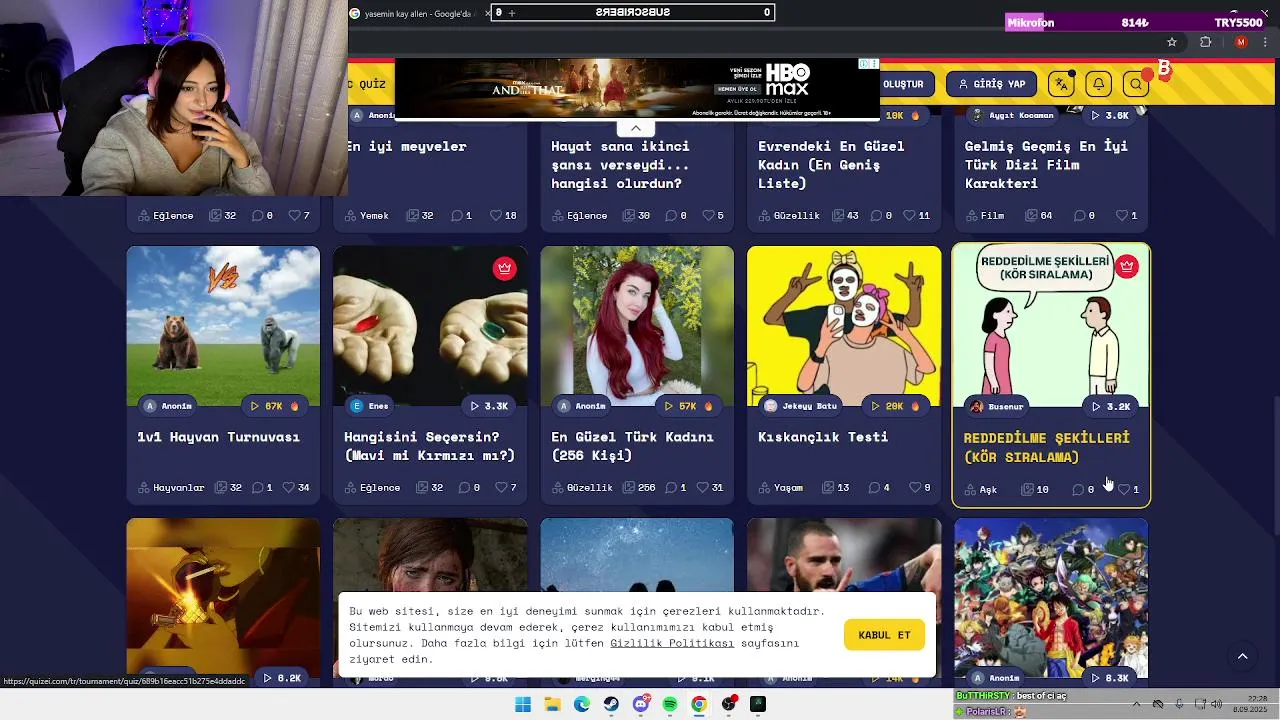
Task: Open the Kıskançlık Testi title
Action: (823, 437)
